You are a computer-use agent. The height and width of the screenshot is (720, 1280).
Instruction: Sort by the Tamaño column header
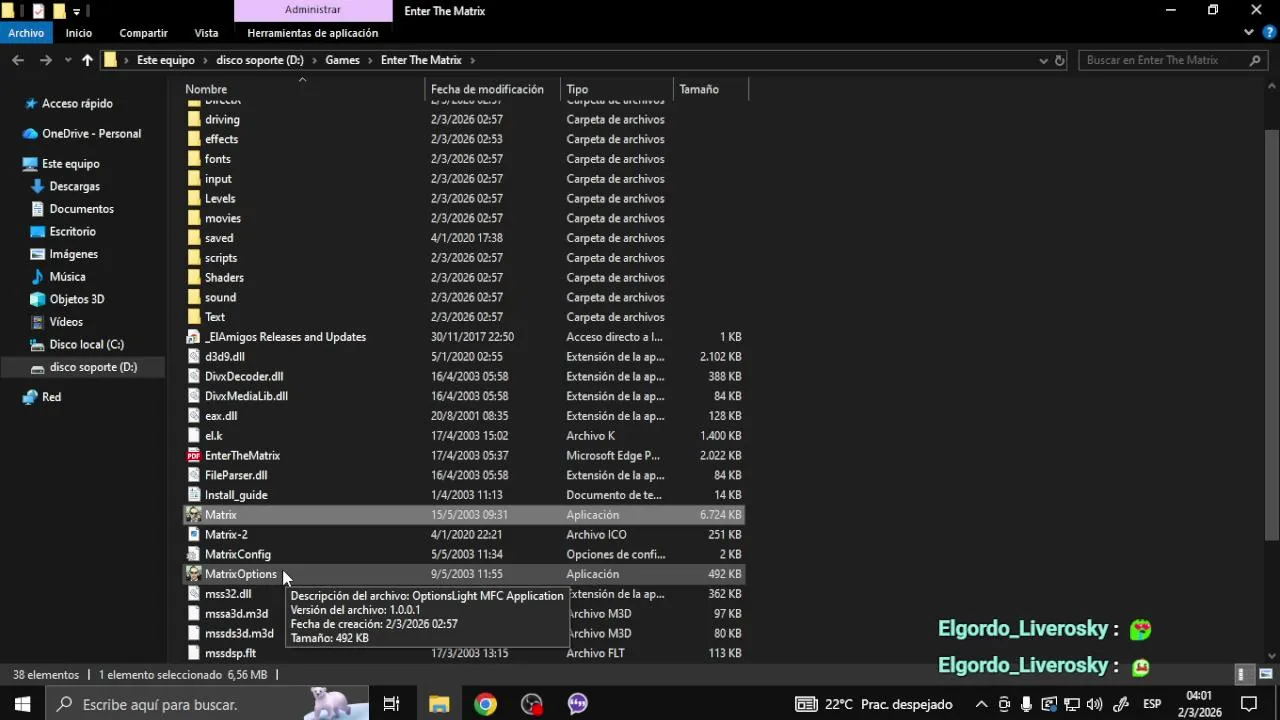coord(710,89)
